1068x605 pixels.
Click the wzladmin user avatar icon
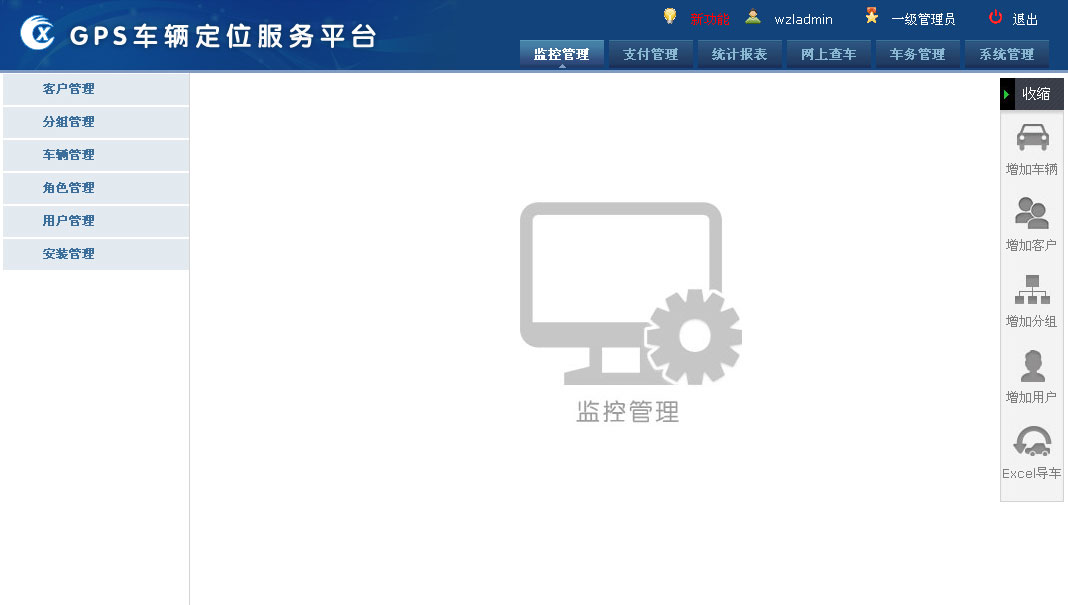pos(753,17)
